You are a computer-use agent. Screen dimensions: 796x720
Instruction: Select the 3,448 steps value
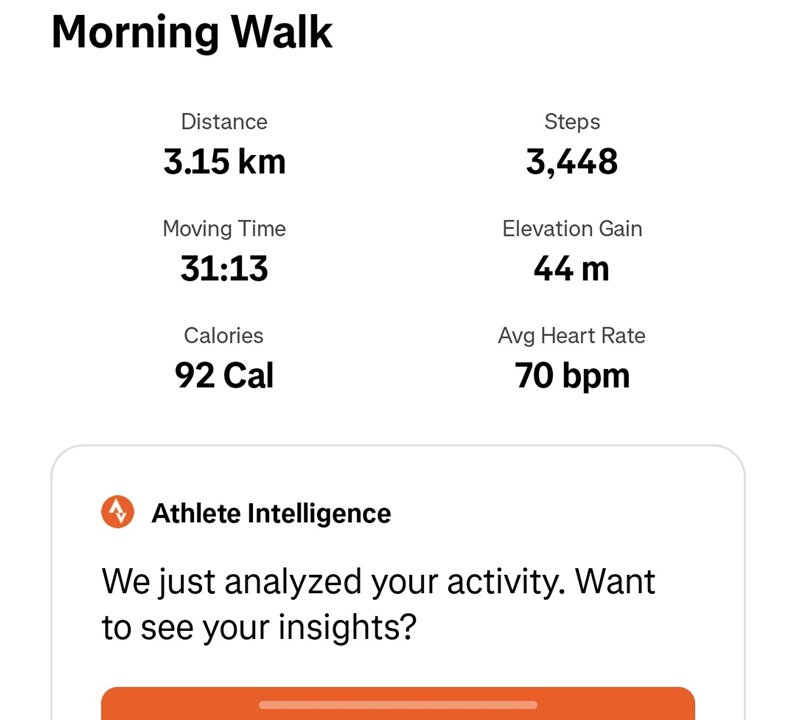[x=572, y=162]
